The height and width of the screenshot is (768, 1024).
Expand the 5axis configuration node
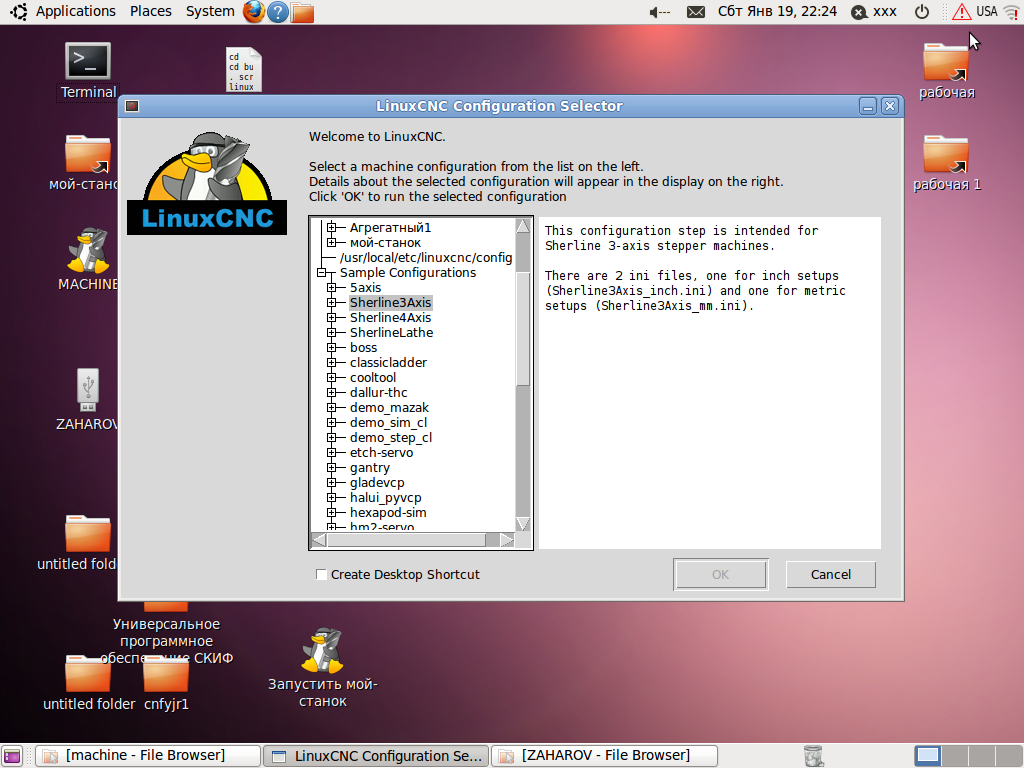pyautogui.click(x=332, y=287)
